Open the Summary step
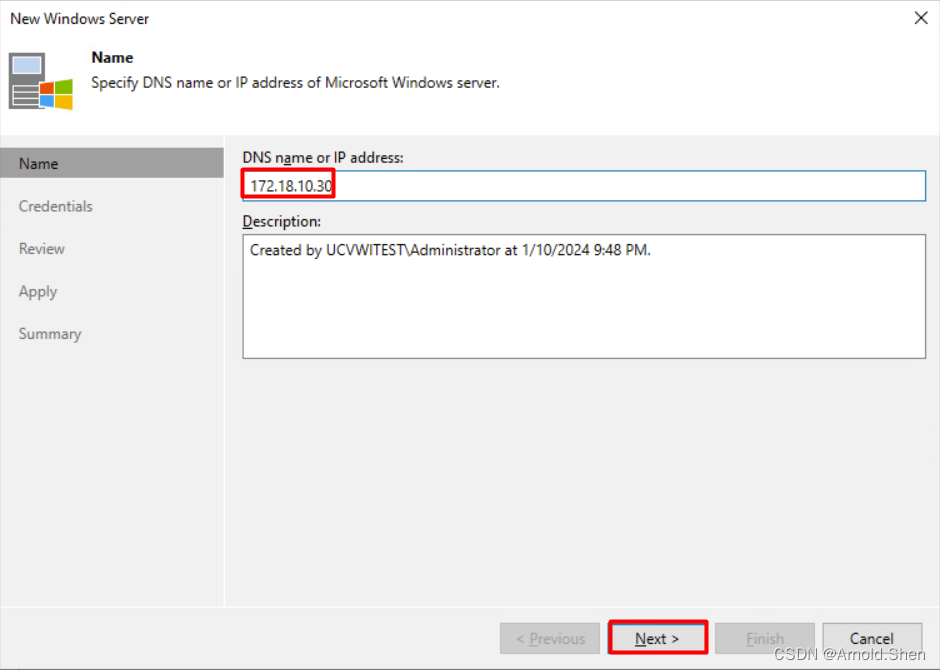Image resolution: width=940 pixels, height=670 pixels. pos(50,334)
